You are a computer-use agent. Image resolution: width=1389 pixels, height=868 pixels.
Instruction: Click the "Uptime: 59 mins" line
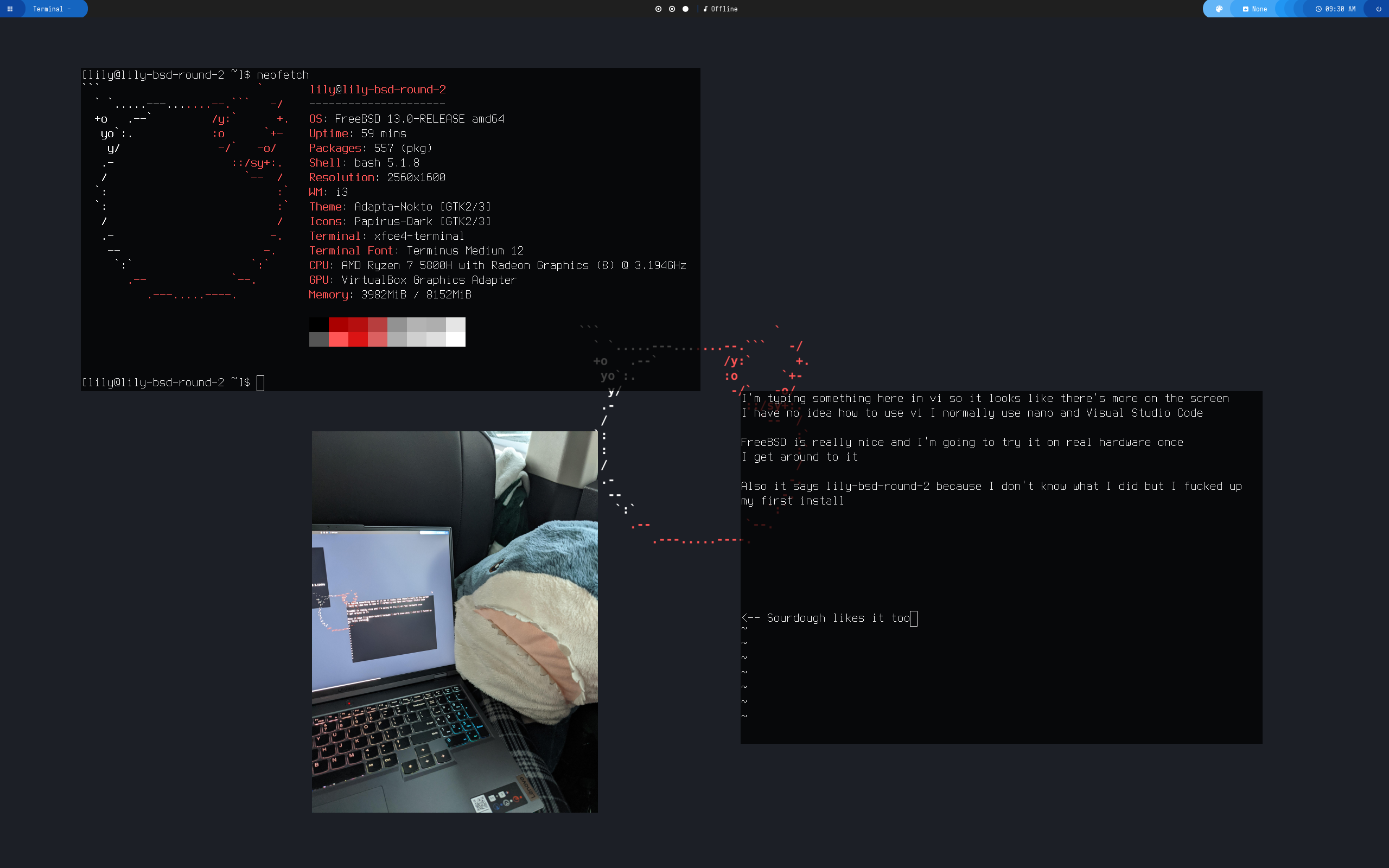click(x=358, y=134)
